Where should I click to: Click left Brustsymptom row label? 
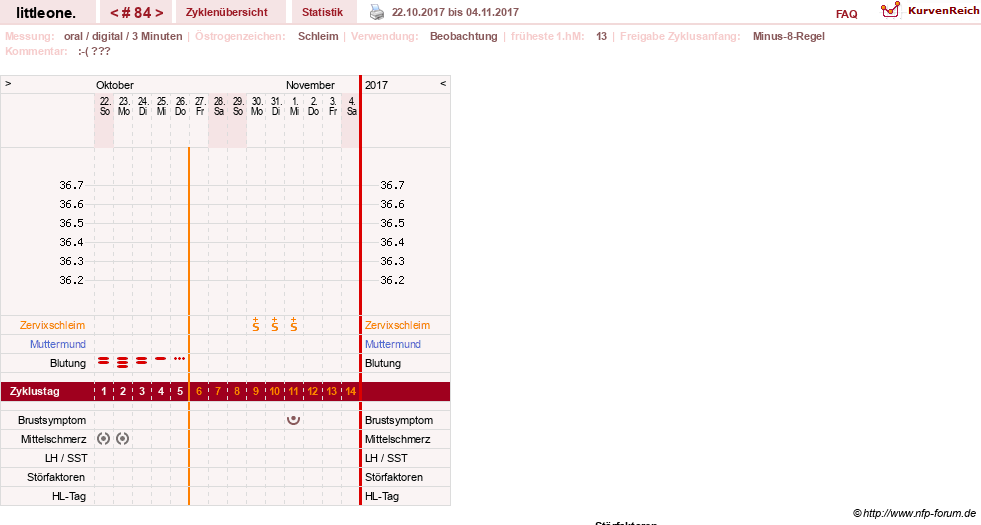pyautogui.click(x=52, y=420)
